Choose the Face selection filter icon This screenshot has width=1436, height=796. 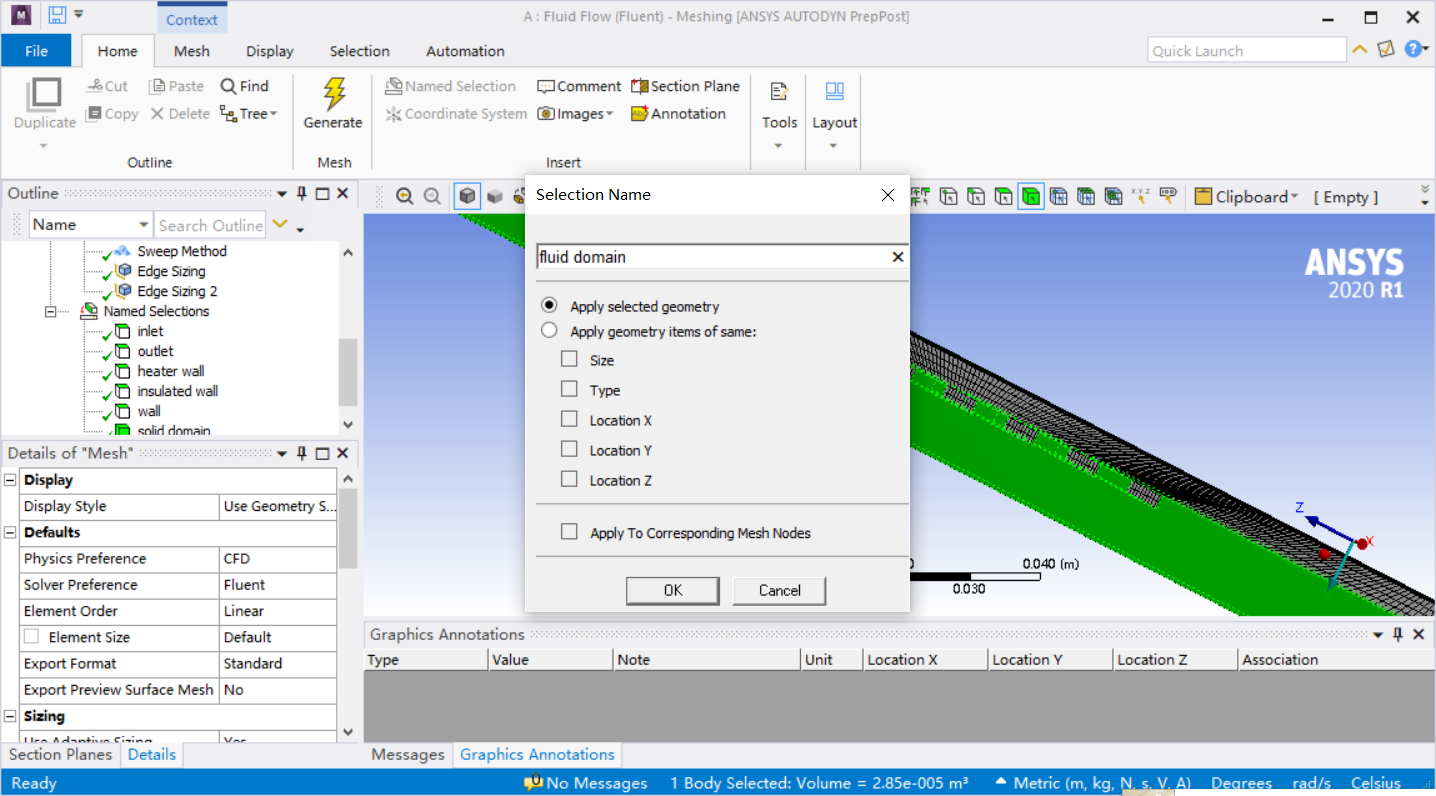[1004, 197]
